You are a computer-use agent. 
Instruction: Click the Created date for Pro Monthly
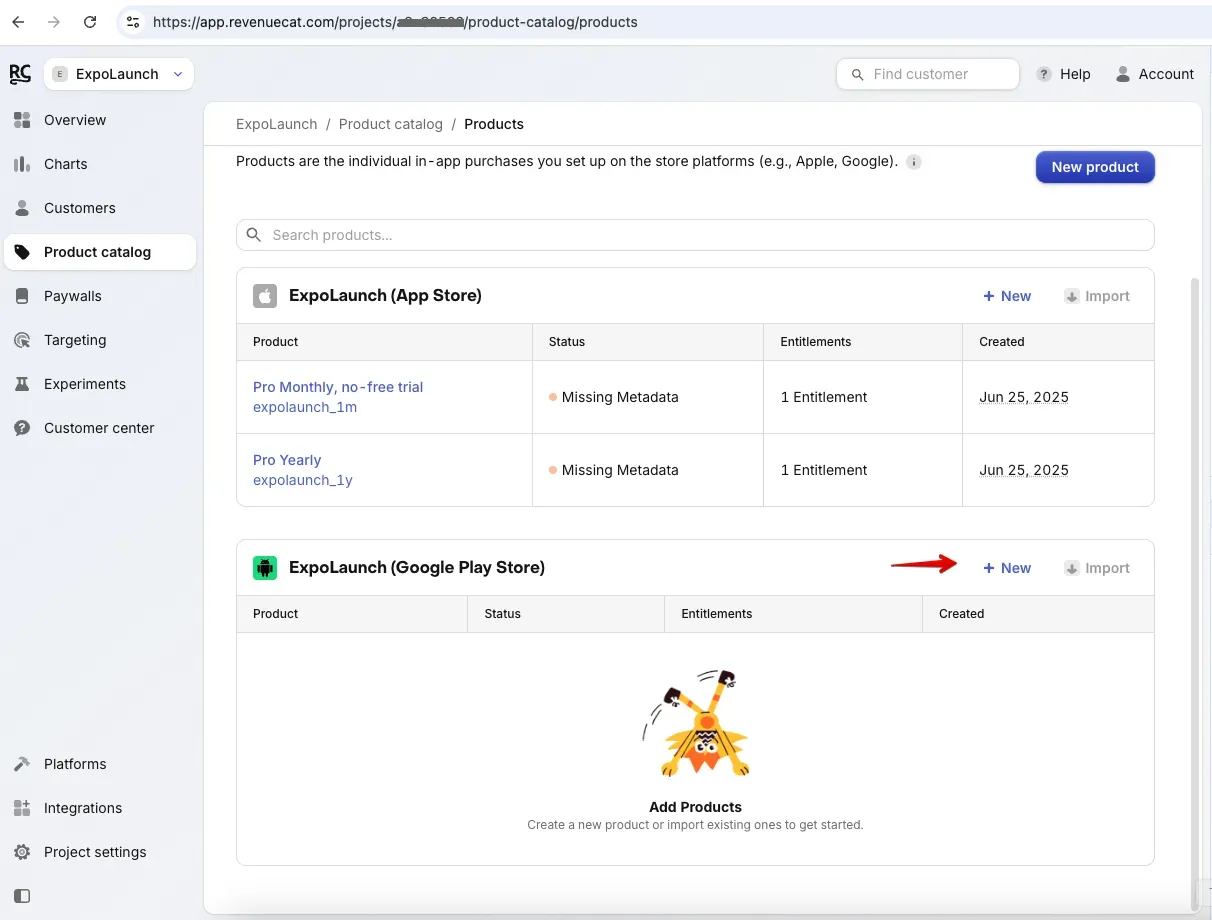point(1024,397)
